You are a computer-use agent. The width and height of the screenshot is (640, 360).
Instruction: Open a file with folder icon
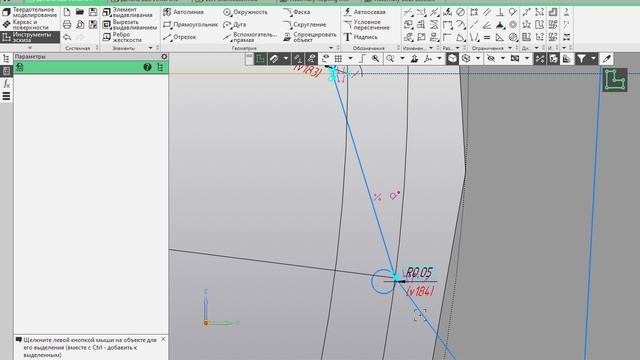point(80,12)
